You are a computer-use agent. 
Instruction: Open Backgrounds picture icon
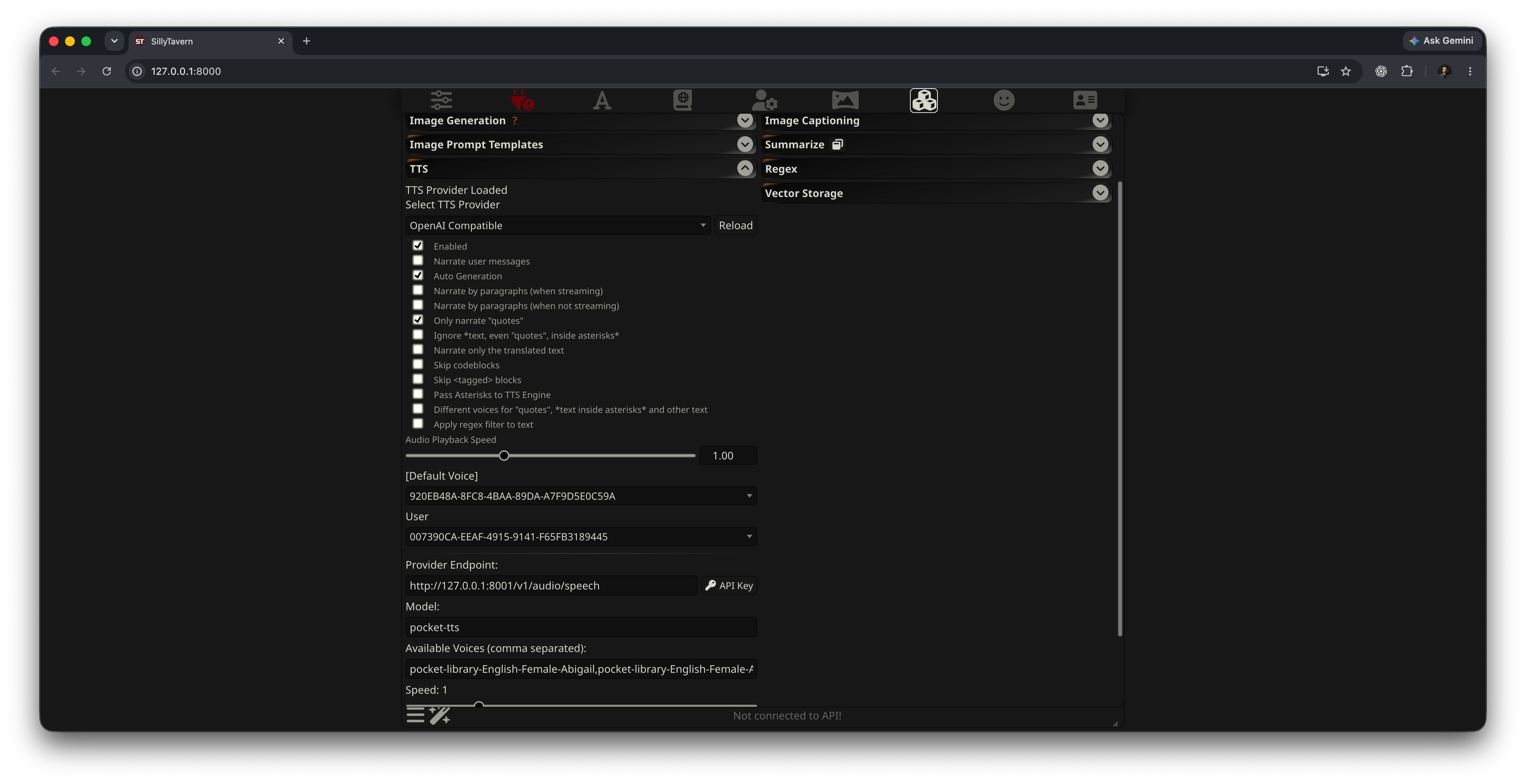click(845, 100)
